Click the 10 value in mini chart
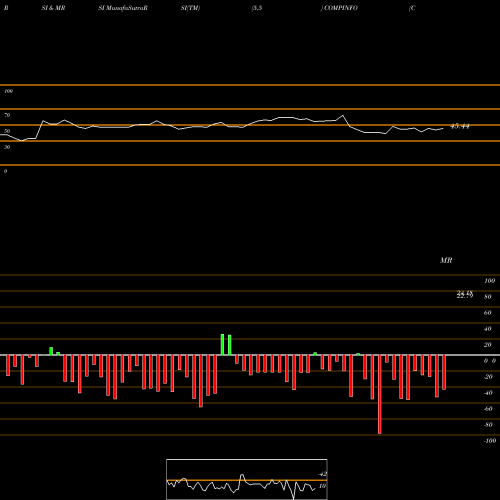Viewport: 500px width, 500px height. tap(322, 486)
